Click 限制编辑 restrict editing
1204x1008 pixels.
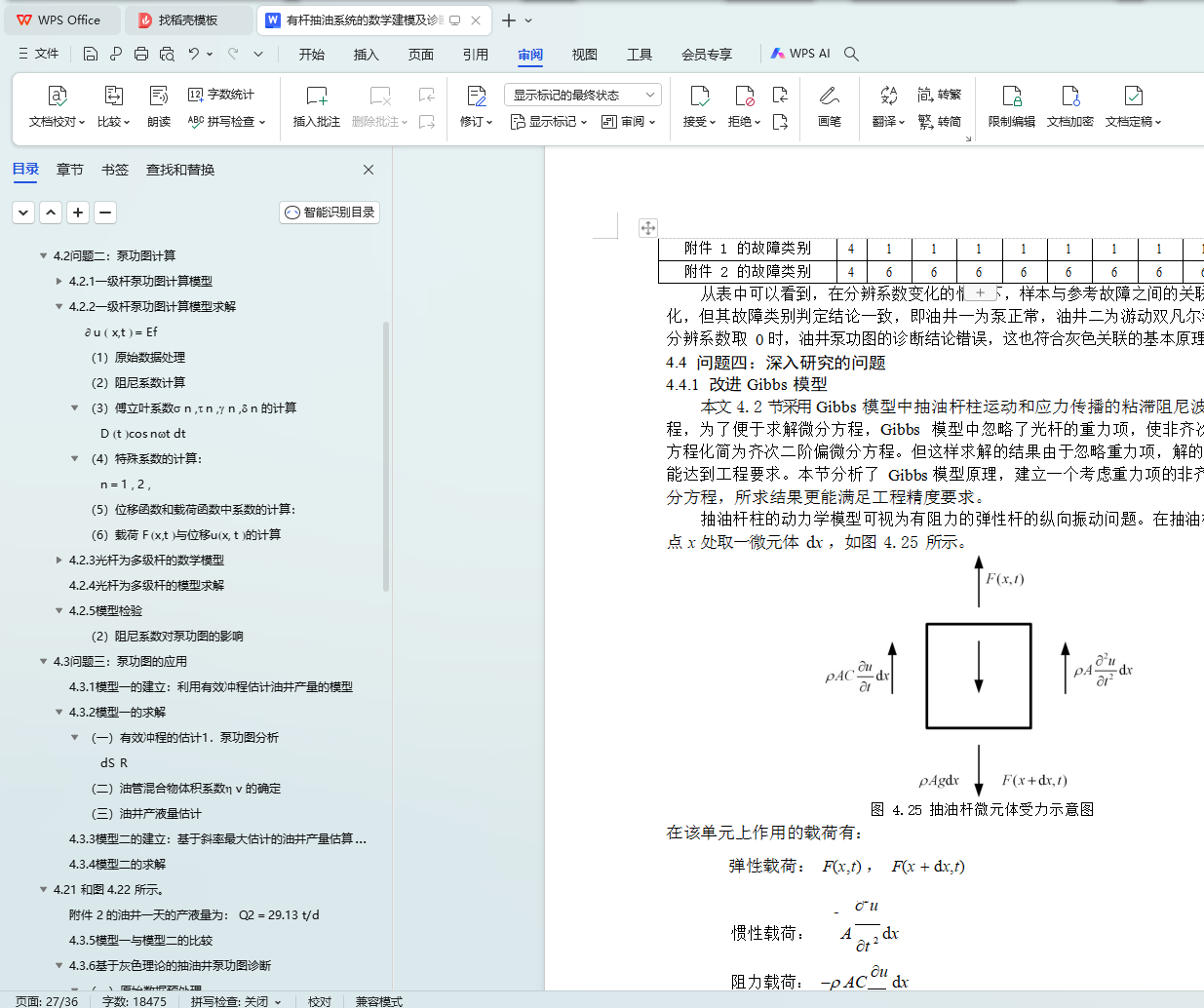coord(1012,106)
